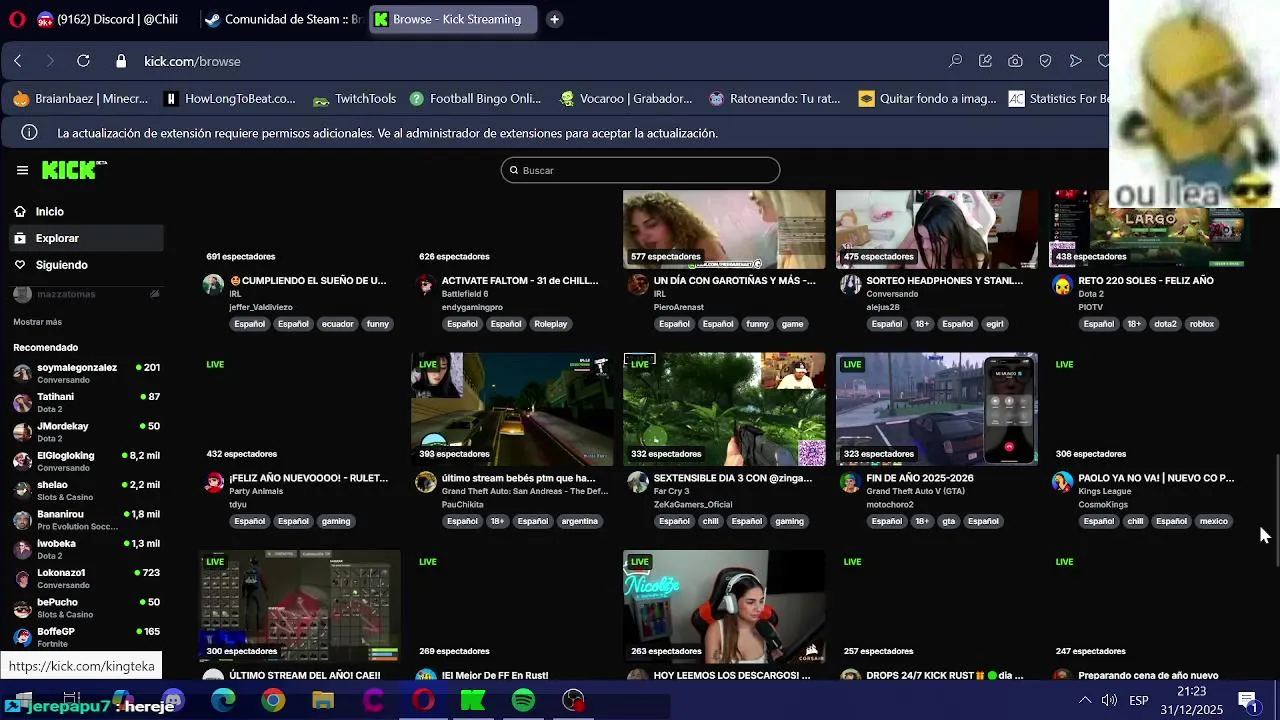Open Ratoneando bookmark
The image size is (1280, 720).
[x=775, y=99]
